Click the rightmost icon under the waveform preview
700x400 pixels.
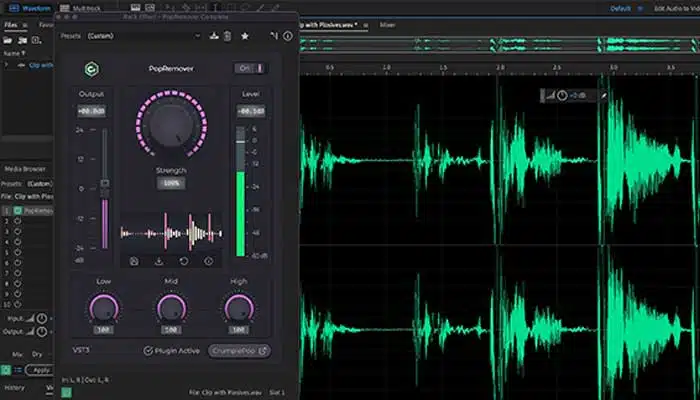coord(208,262)
